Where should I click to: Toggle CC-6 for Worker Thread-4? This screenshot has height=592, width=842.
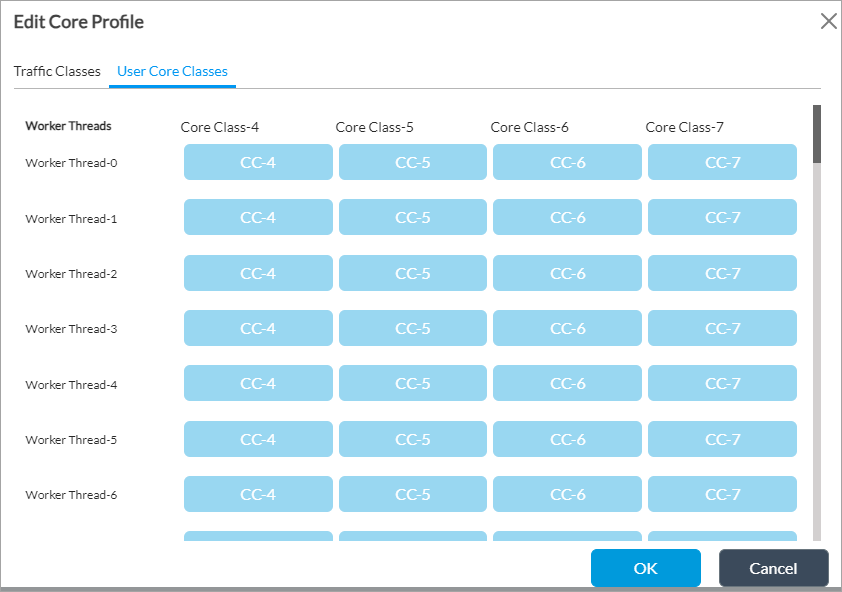tap(567, 383)
